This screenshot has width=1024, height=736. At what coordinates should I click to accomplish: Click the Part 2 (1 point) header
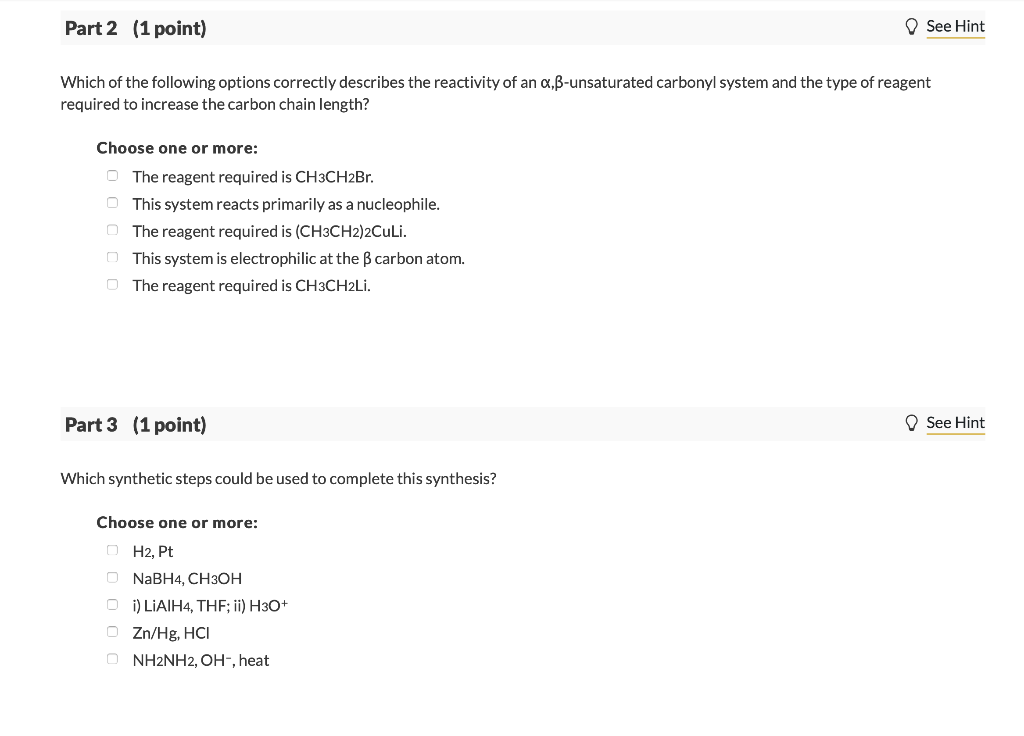[x=135, y=28]
